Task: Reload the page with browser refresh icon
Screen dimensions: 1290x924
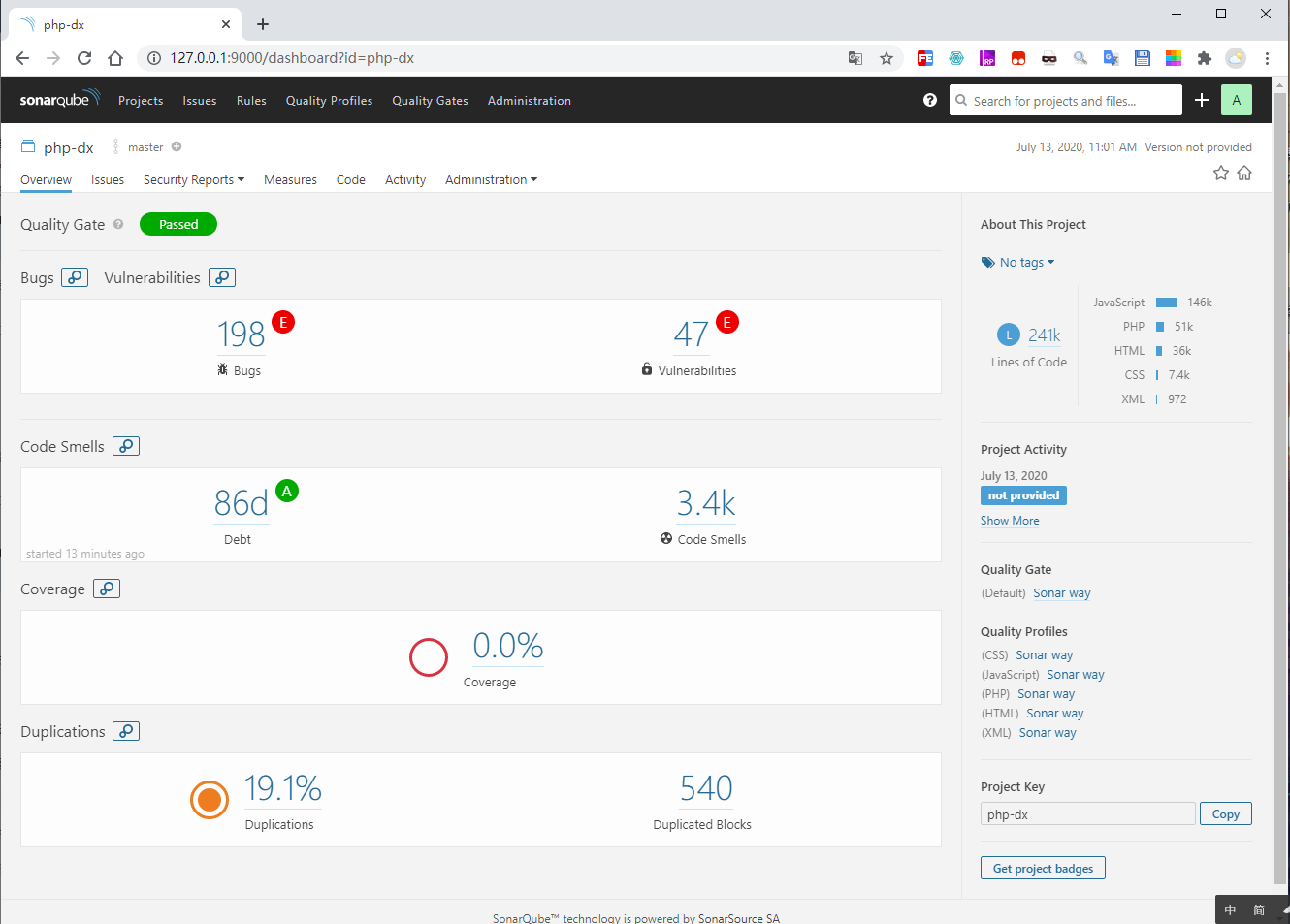Action: 84,58
